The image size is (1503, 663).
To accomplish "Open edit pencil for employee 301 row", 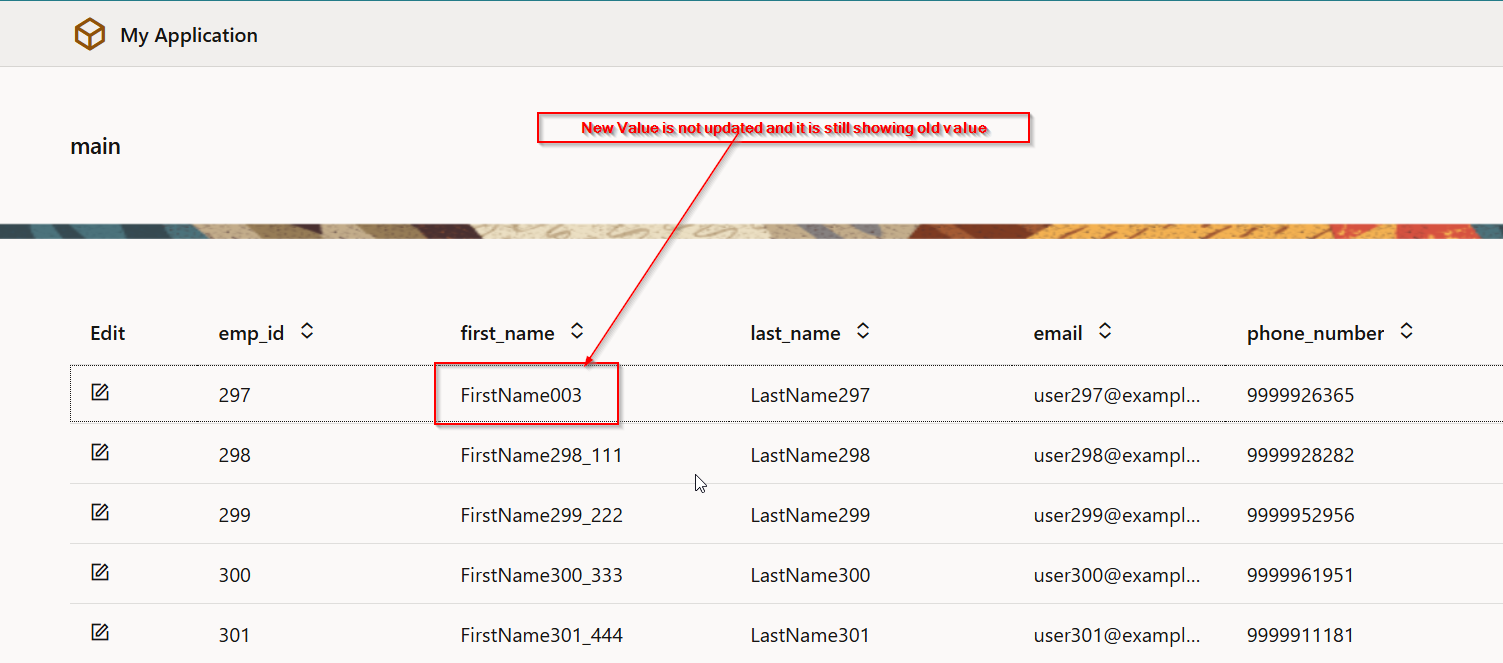I will [x=100, y=633].
